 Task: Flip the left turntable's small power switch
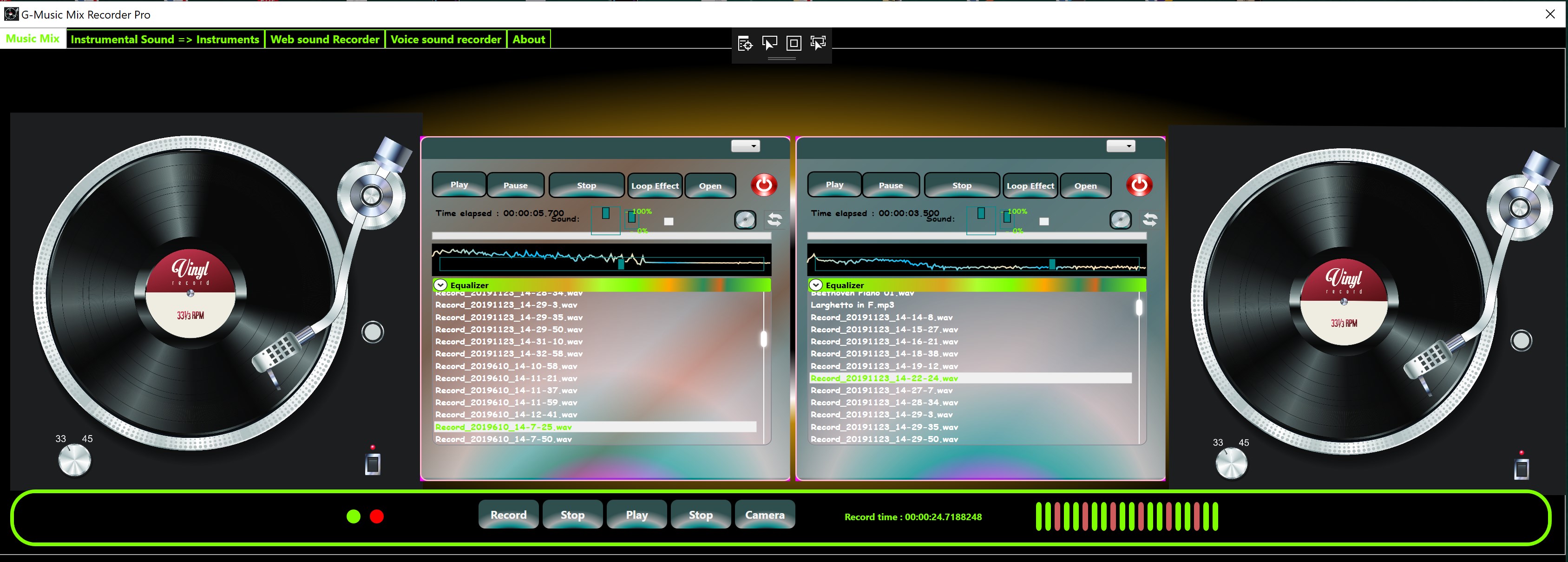373,464
